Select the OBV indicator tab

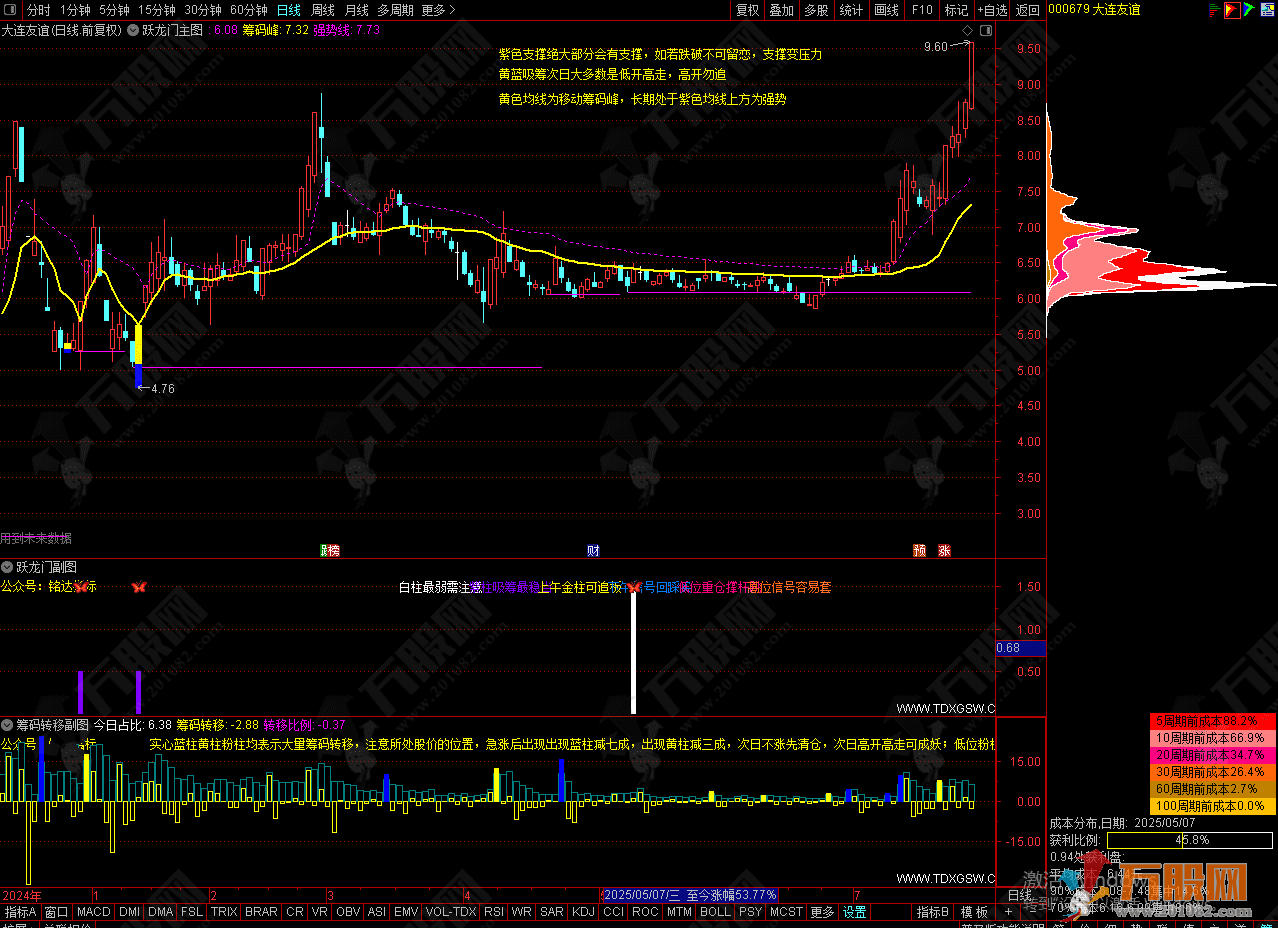(348, 912)
